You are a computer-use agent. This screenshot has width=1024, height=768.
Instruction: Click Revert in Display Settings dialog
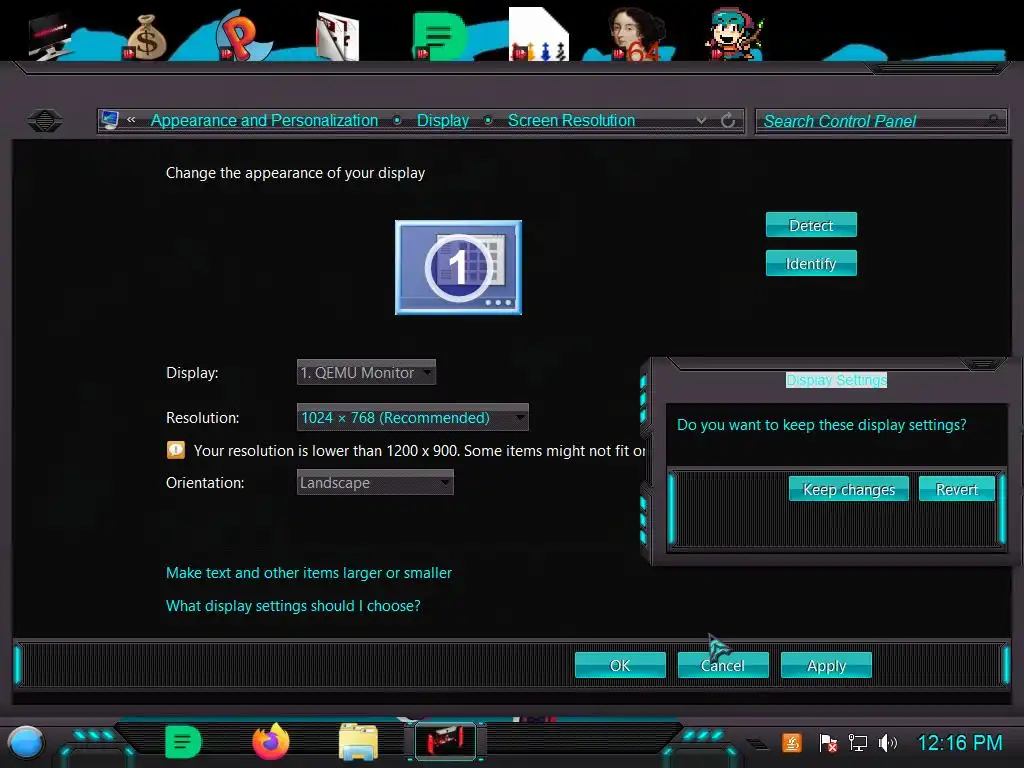click(x=957, y=488)
